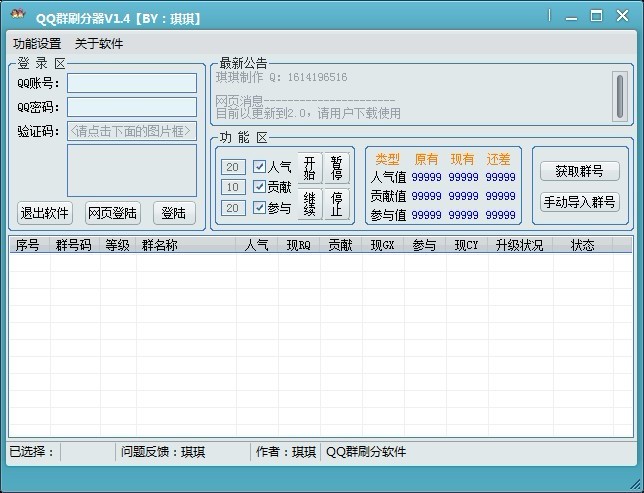644x493 pixels.
Task: Click the QQ账号 input field
Action: pyautogui.click(x=132, y=83)
